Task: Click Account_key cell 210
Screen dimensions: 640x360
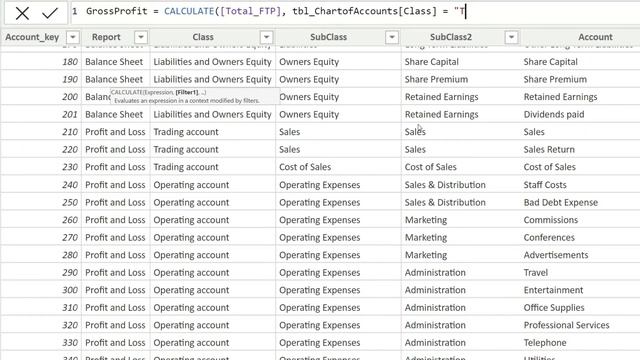Action: (70, 132)
